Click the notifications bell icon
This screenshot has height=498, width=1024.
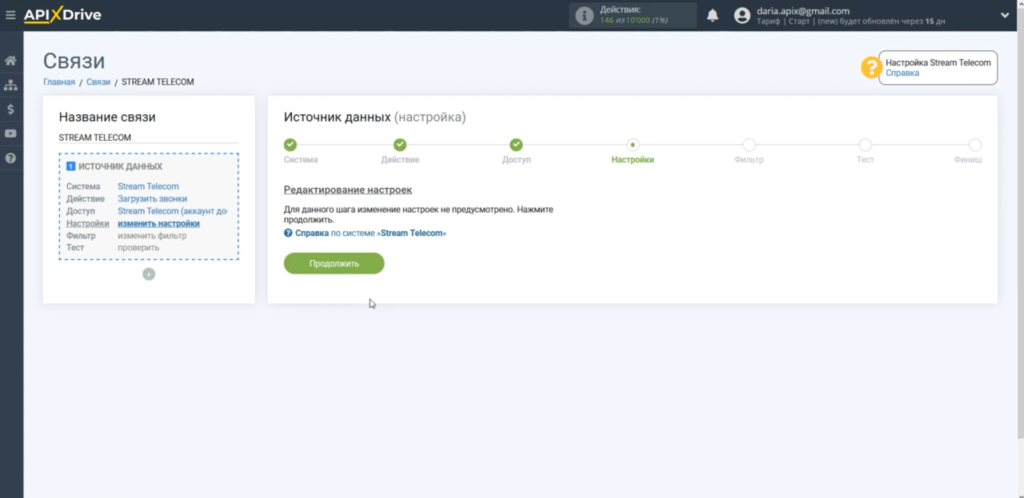click(713, 15)
